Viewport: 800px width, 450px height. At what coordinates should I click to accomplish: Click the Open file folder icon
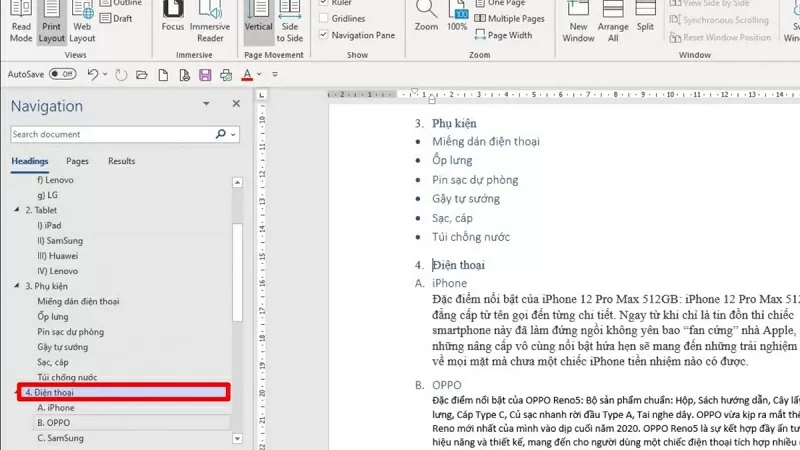coord(142,75)
